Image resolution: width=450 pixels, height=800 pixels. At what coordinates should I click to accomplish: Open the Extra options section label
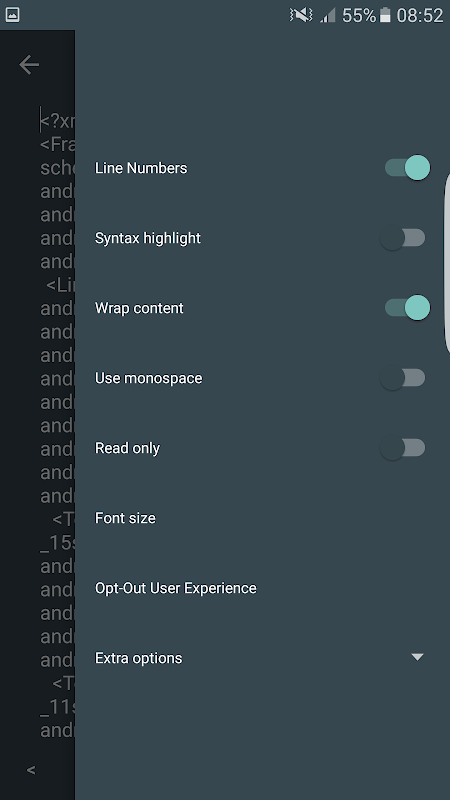click(x=138, y=658)
